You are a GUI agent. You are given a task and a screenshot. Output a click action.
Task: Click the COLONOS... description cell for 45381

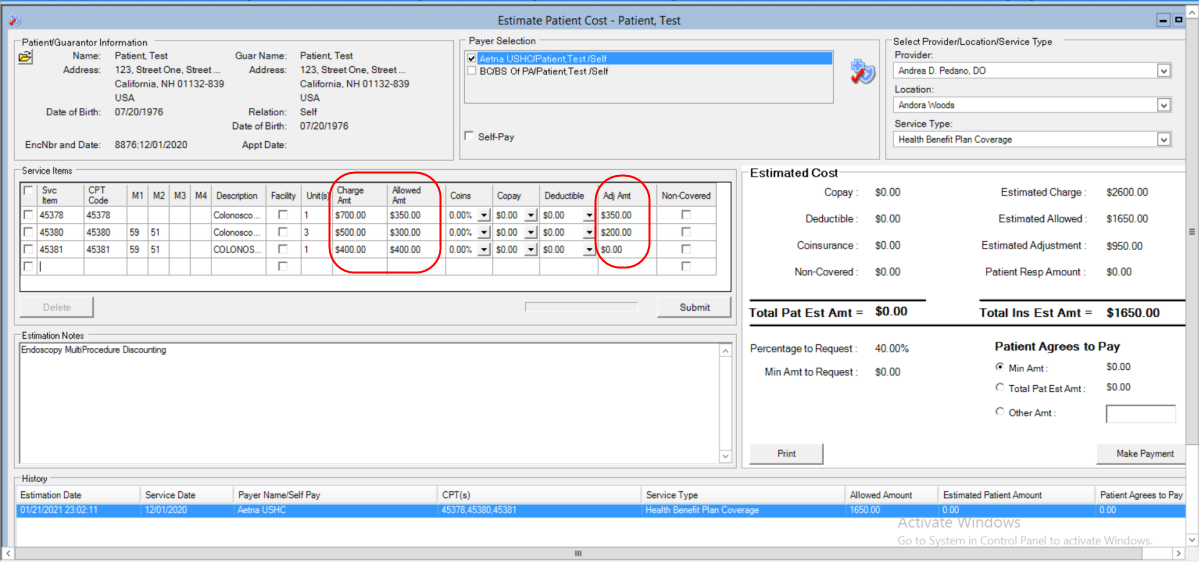(x=238, y=249)
